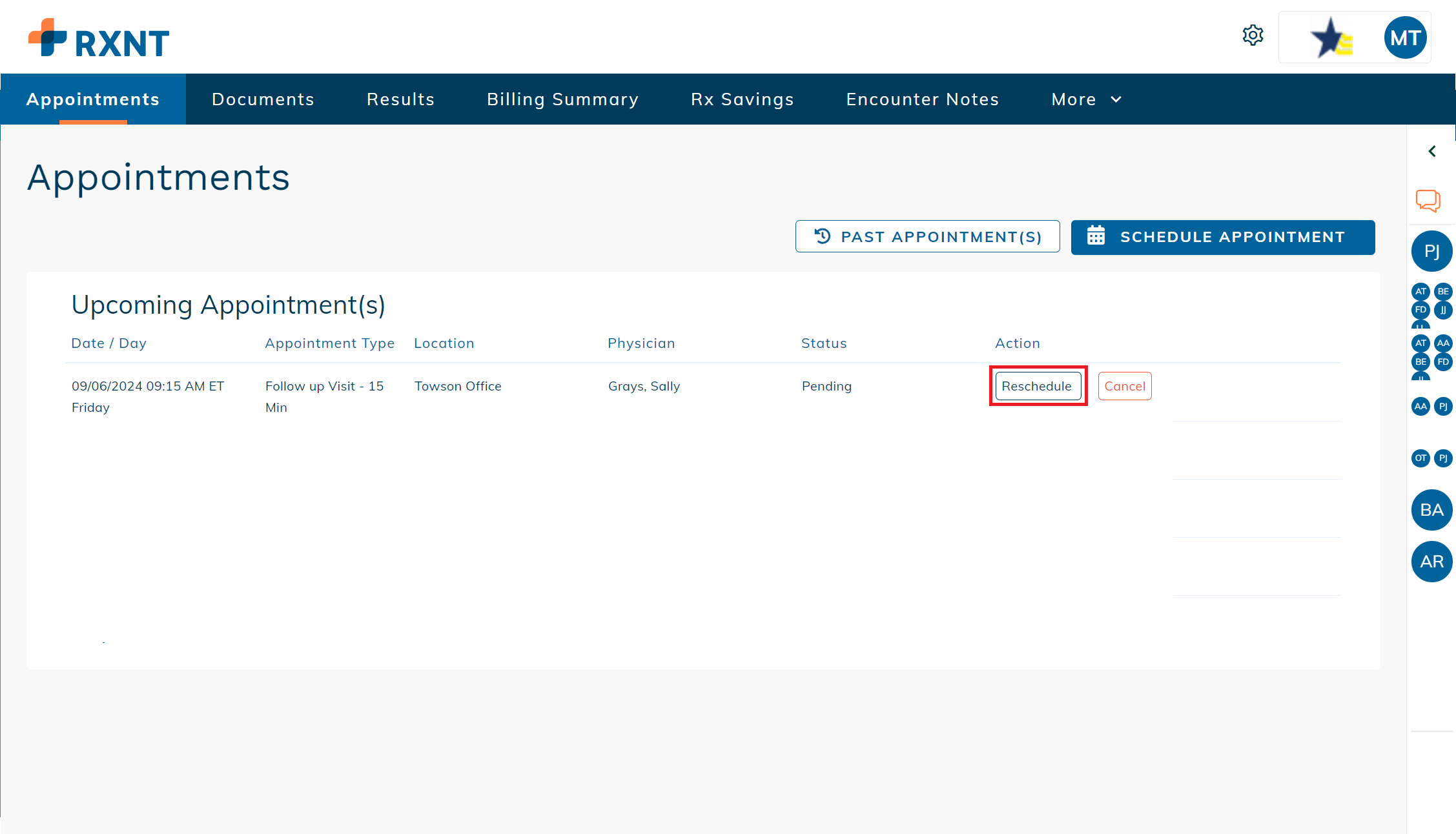Open the Documents tab
Screen dimensions: 1456x834
(x=263, y=99)
